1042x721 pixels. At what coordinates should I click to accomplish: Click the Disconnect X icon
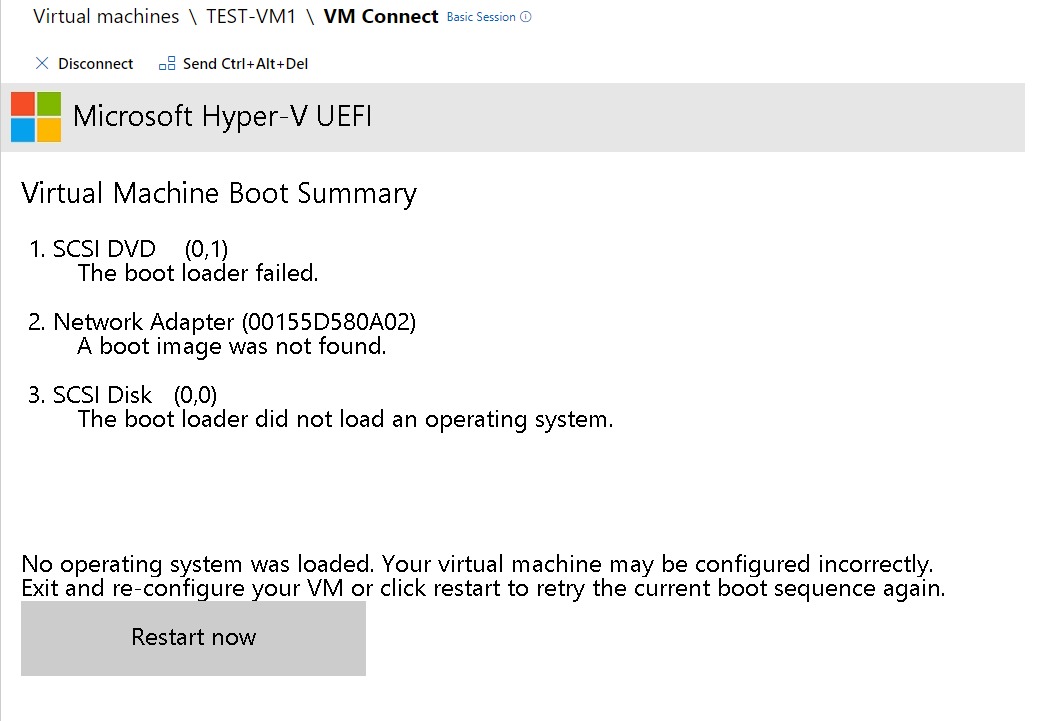tap(42, 64)
